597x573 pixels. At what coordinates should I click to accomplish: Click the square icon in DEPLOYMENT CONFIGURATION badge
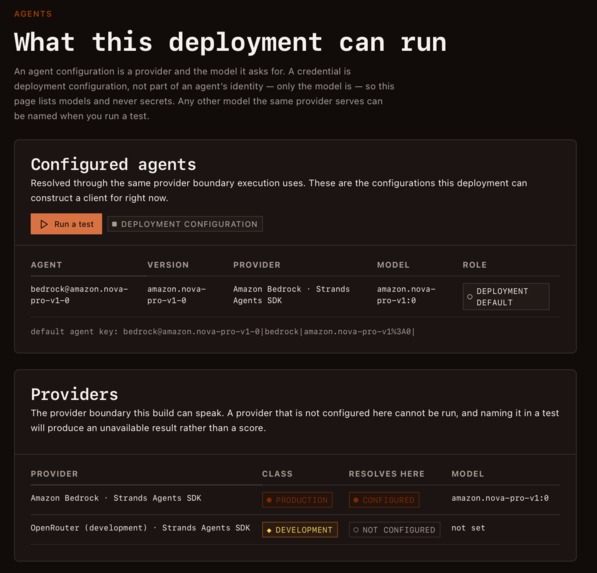coord(114,224)
